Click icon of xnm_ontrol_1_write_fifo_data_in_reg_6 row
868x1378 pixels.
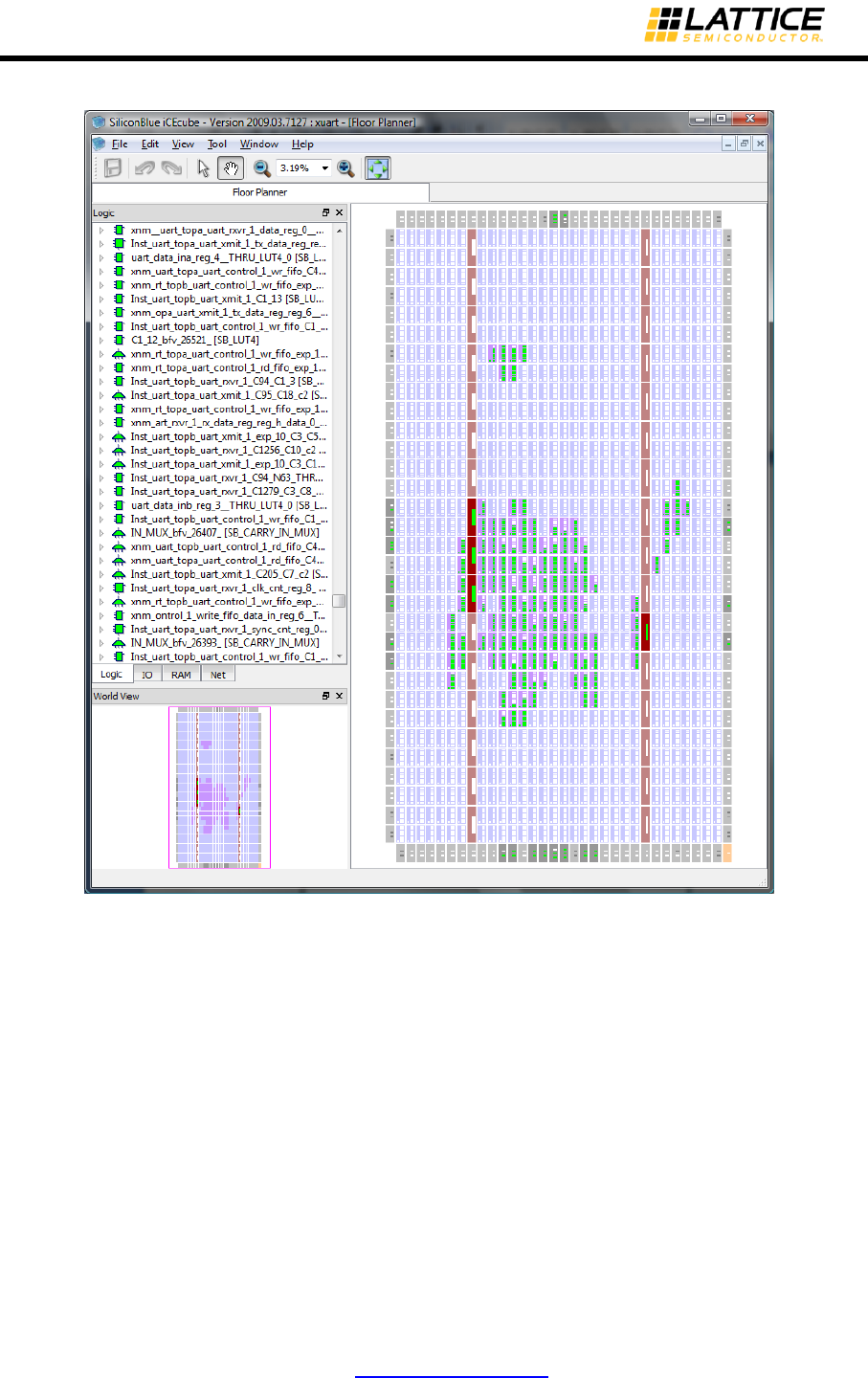pyautogui.click(x=119, y=615)
